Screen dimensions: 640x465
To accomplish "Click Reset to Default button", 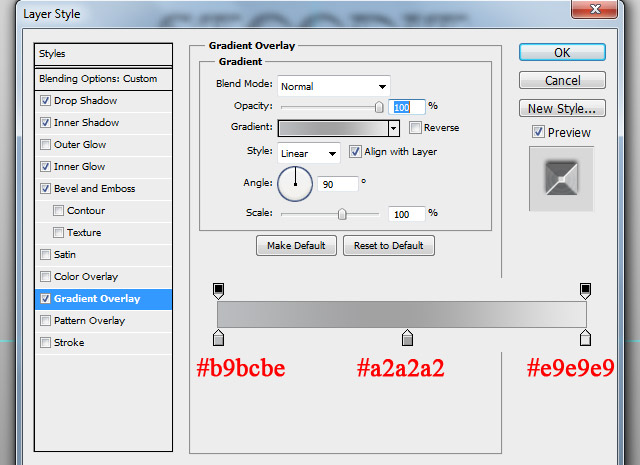I will pyautogui.click(x=389, y=245).
